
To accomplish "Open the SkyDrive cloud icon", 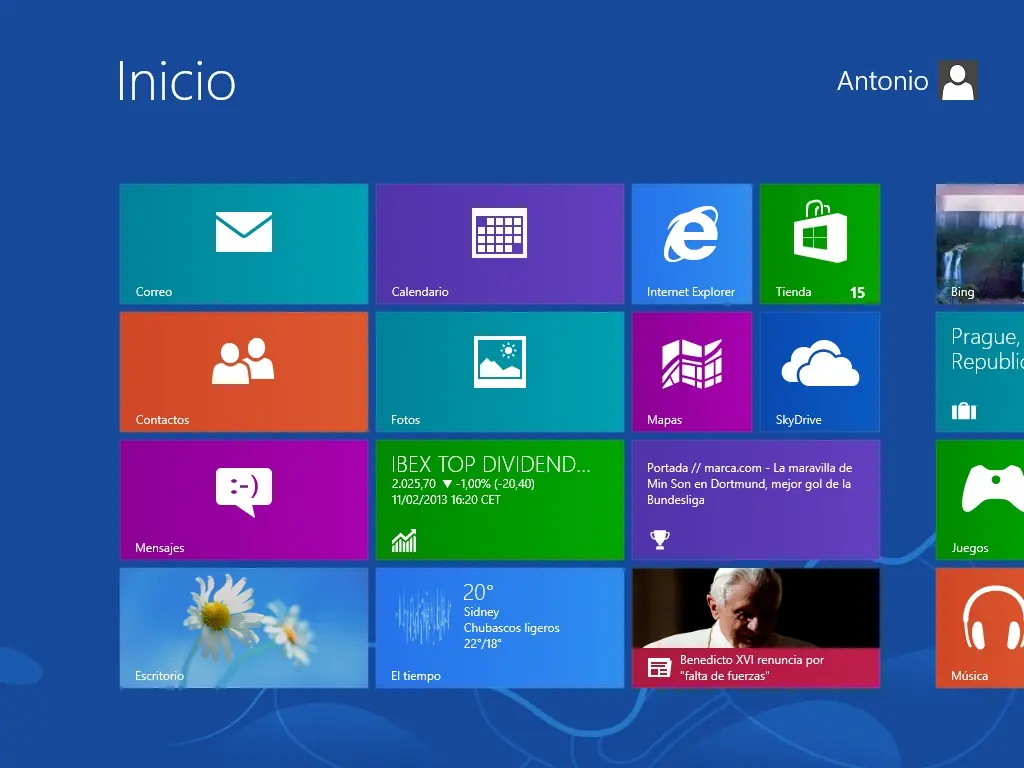I will point(820,363).
